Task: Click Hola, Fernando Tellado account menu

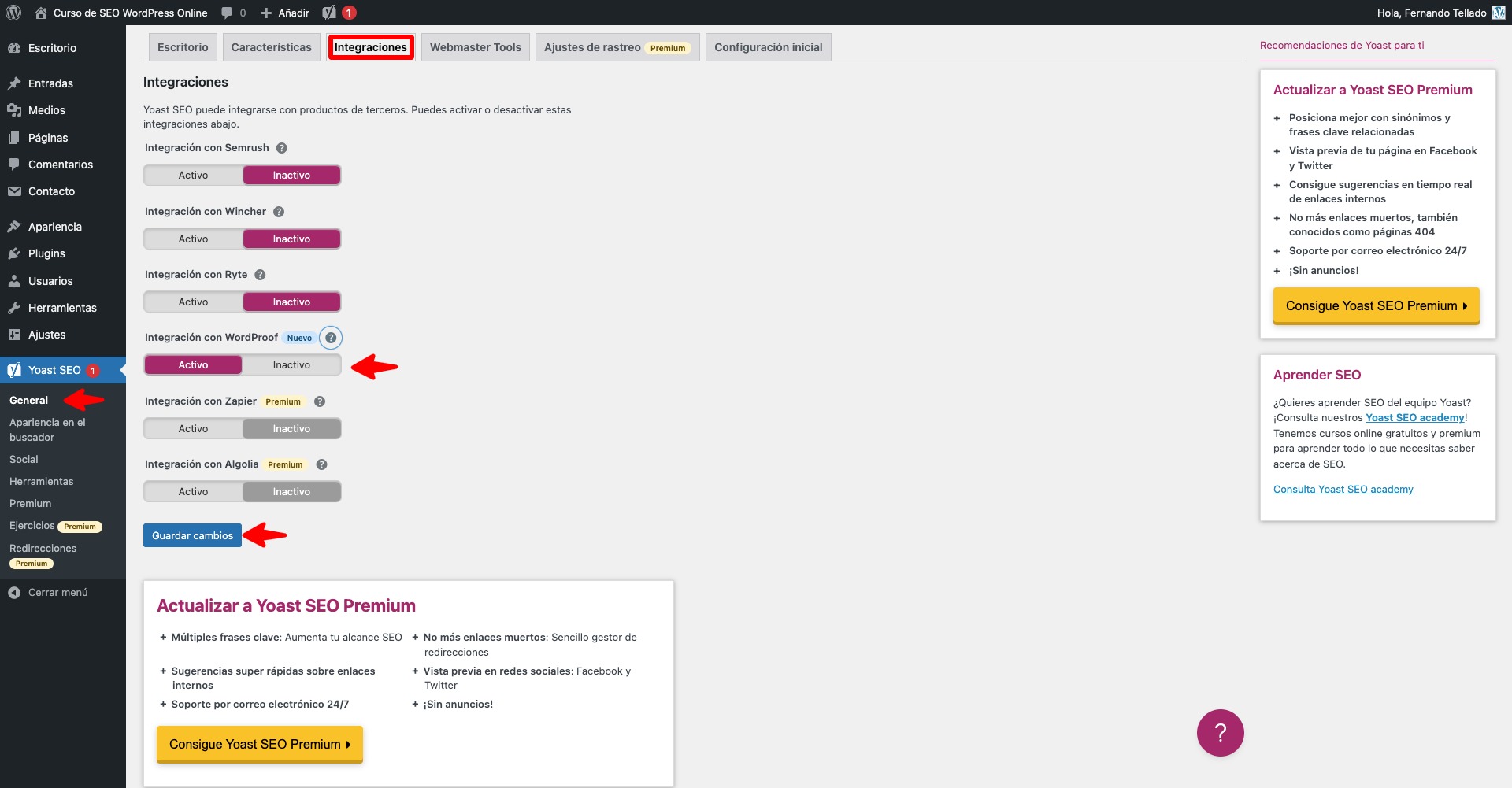Action: [x=1441, y=13]
